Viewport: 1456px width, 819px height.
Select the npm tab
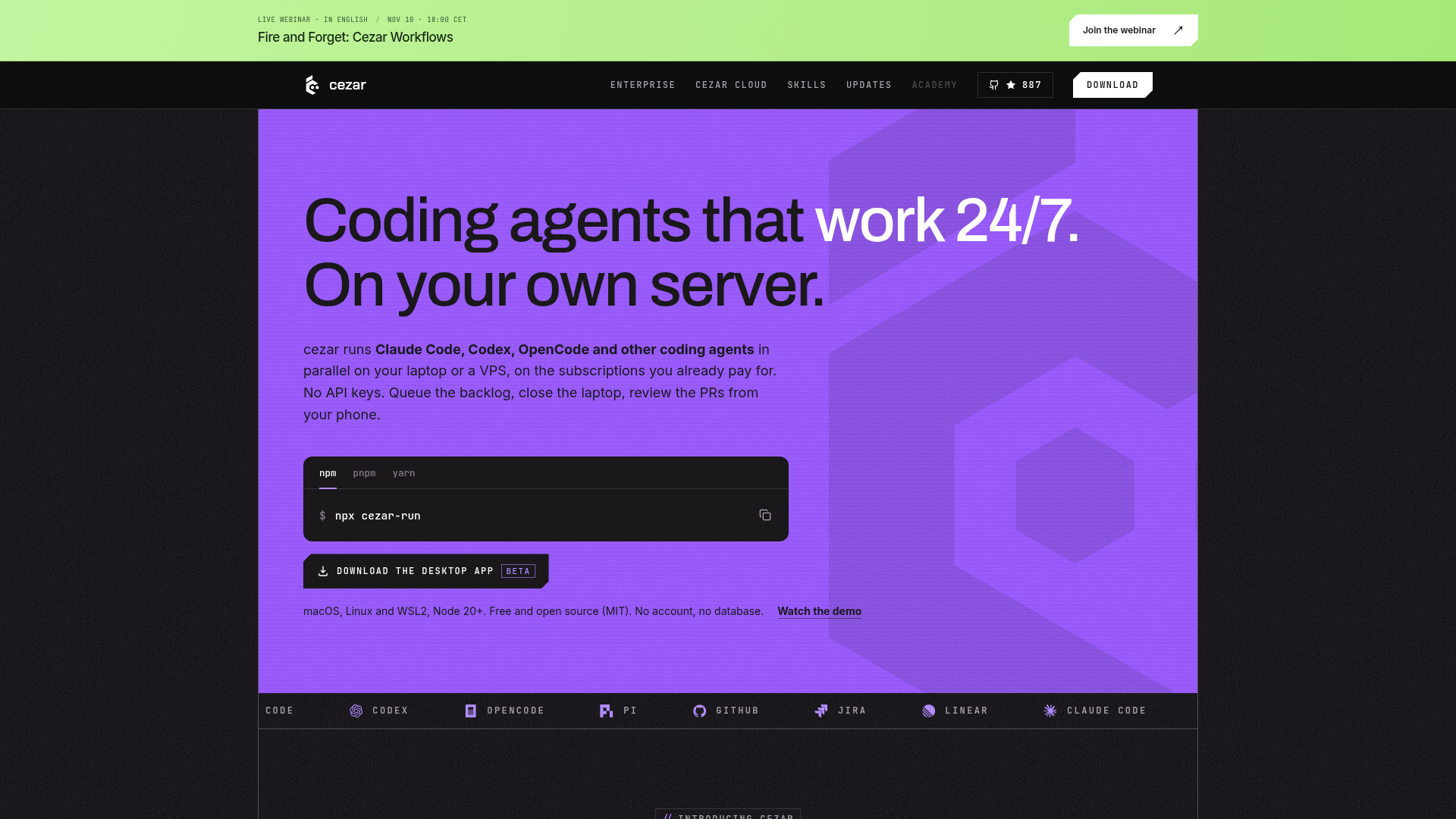pos(328,473)
